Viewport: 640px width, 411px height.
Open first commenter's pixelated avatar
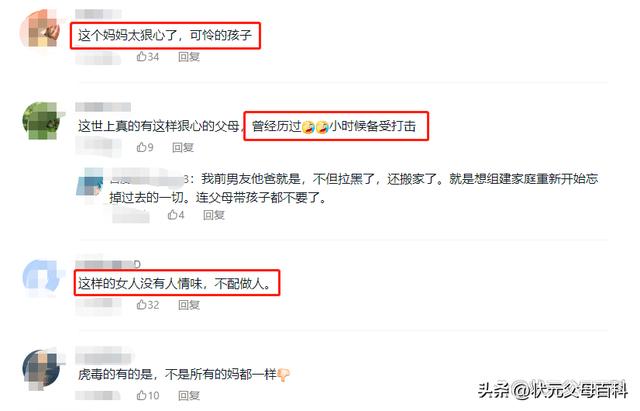[40, 29]
